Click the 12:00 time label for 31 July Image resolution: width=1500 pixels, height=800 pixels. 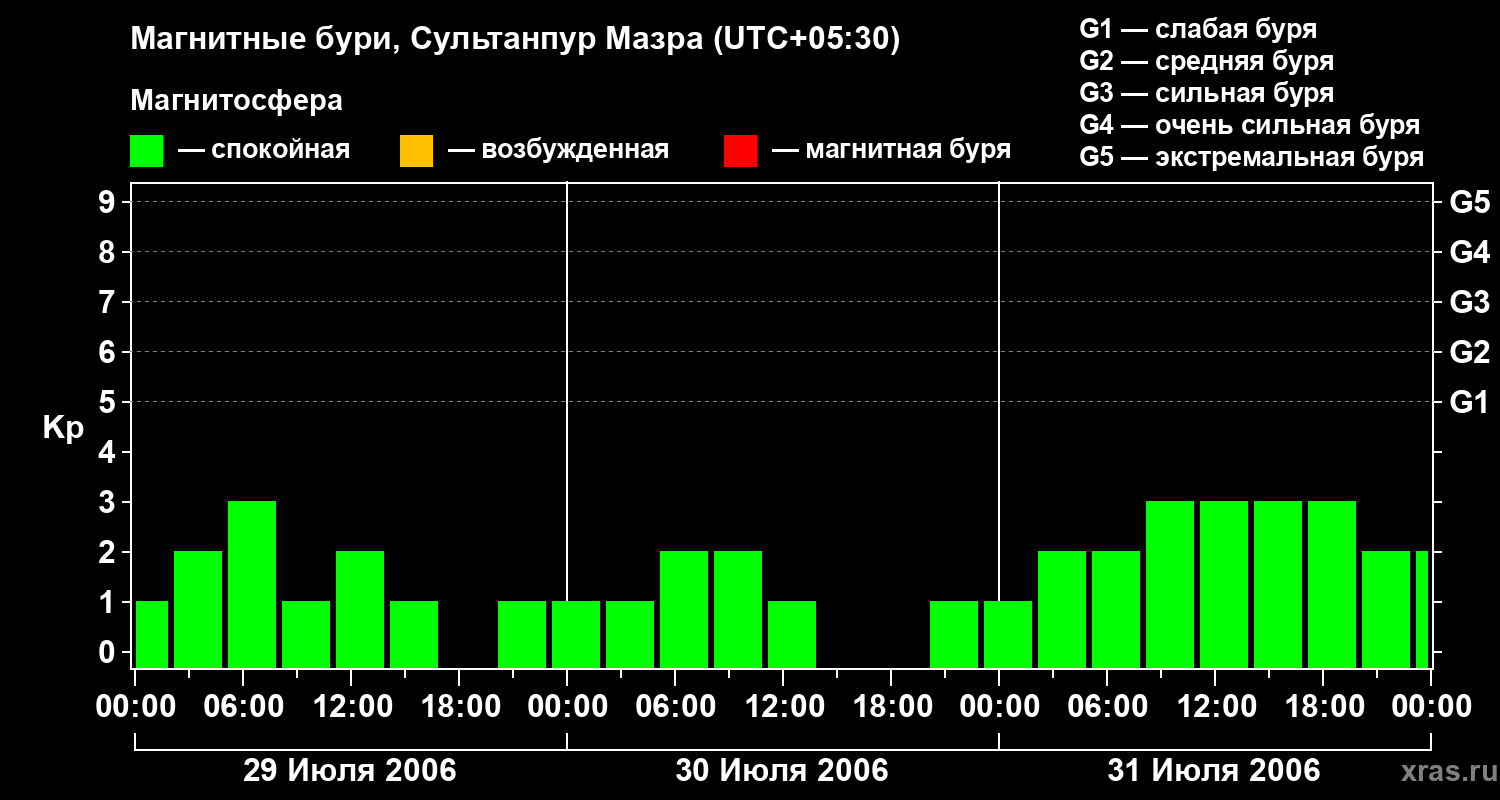tap(1215, 707)
